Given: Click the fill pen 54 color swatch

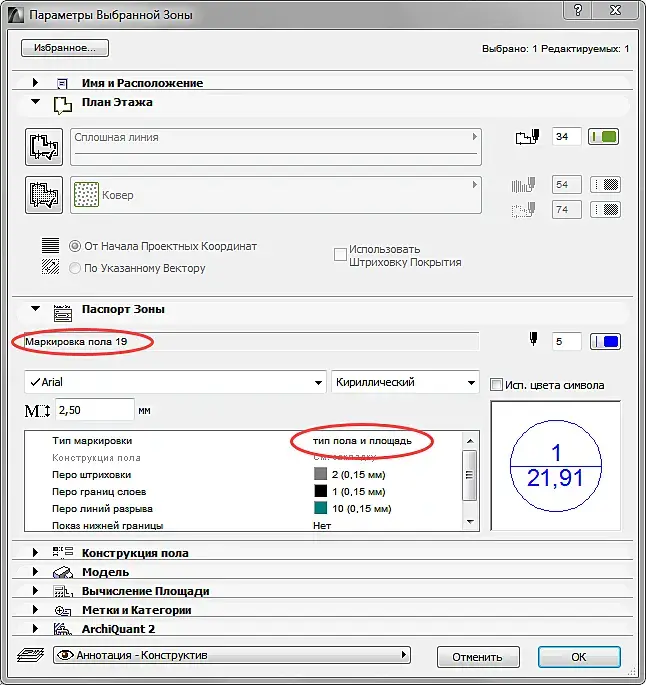Looking at the screenshot, I should (605, 185).
